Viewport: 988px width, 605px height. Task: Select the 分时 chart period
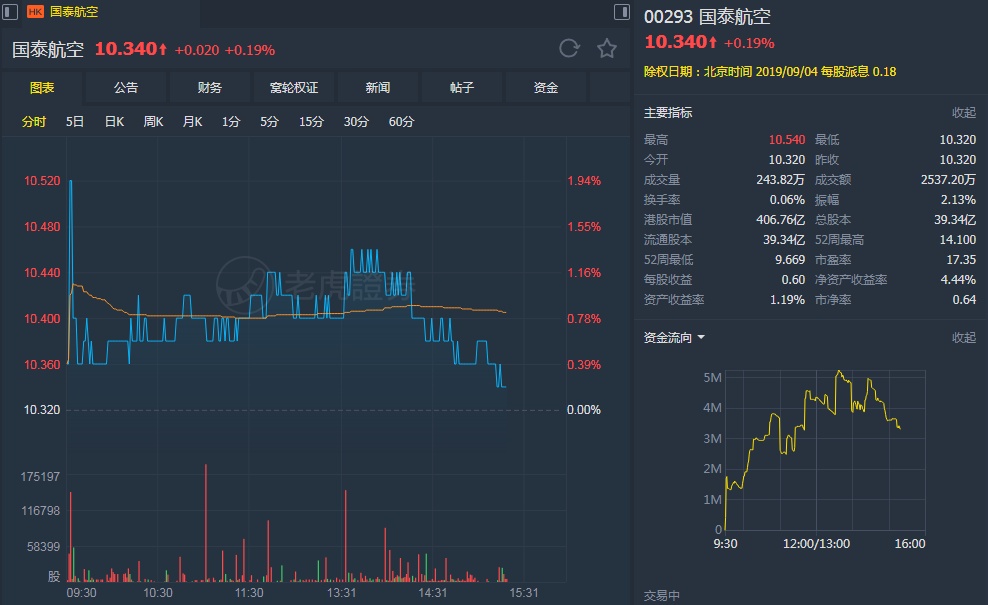click(34, 122)
